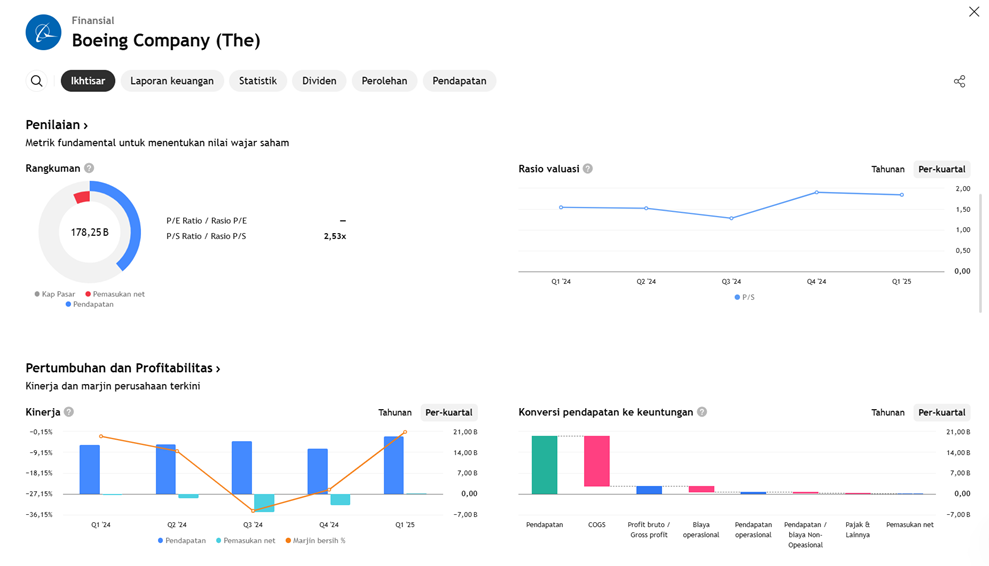
Task: Click Q3 '24 net income negative bar
Action: (264, 503)
